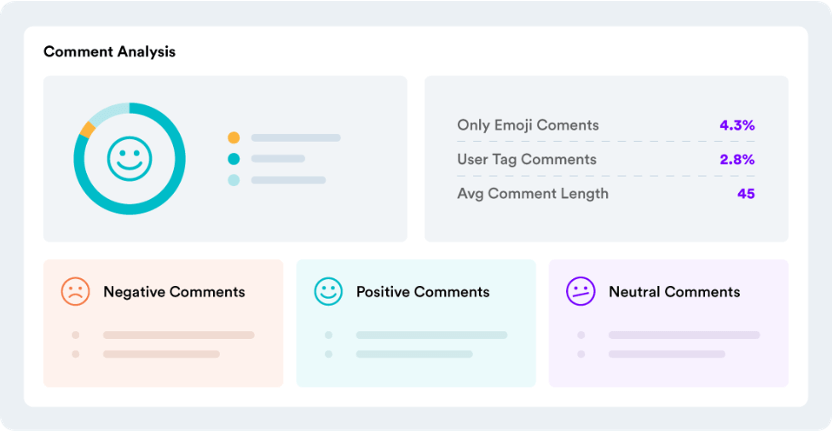The width and height of the screenshot is (832, 432).
Task: Click the purple Neutral Comments face icon
Action: pyautogui.click(x=581, y=292)
